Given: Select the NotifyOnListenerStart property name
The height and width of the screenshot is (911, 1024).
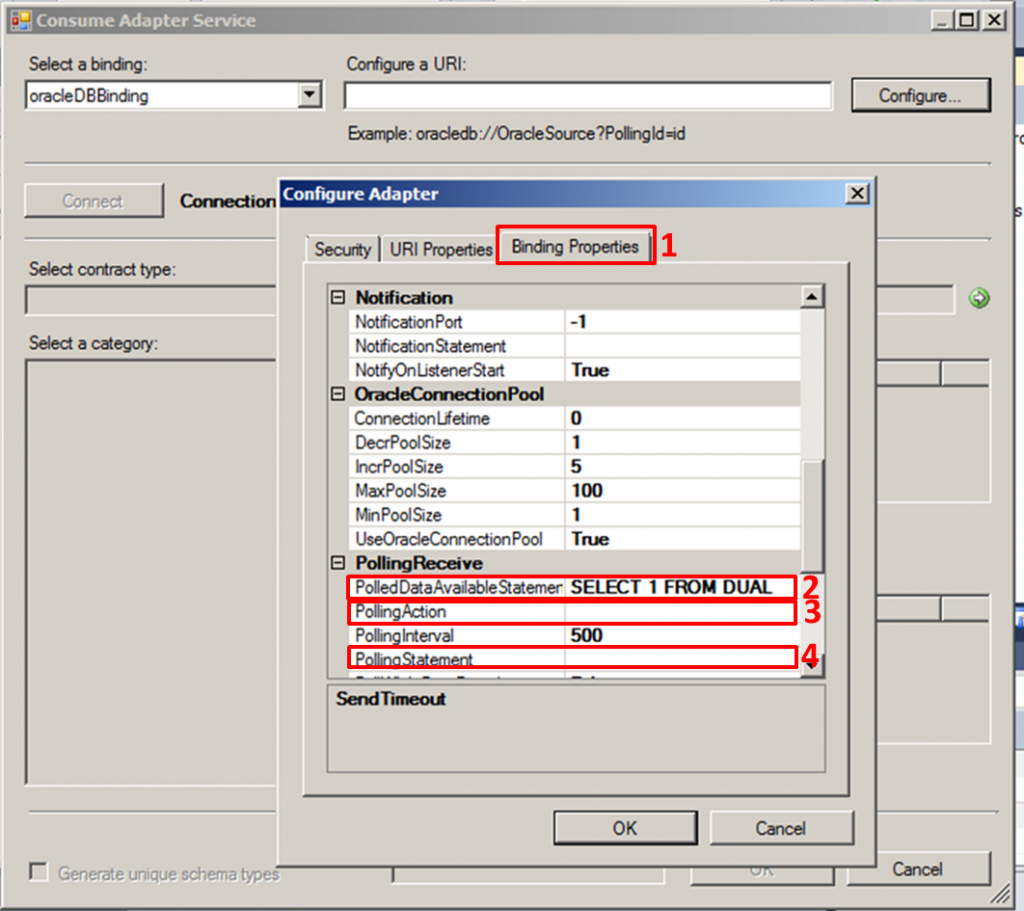Looking at the screenshot, I should click(x=430, y=370).
